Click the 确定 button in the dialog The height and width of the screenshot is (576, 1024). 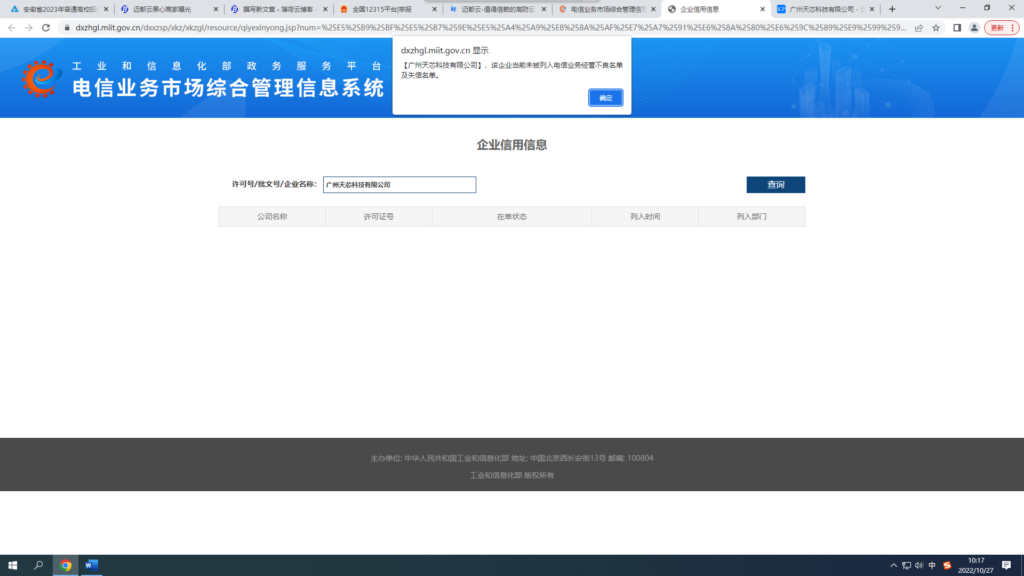click(x=605, y=98)
